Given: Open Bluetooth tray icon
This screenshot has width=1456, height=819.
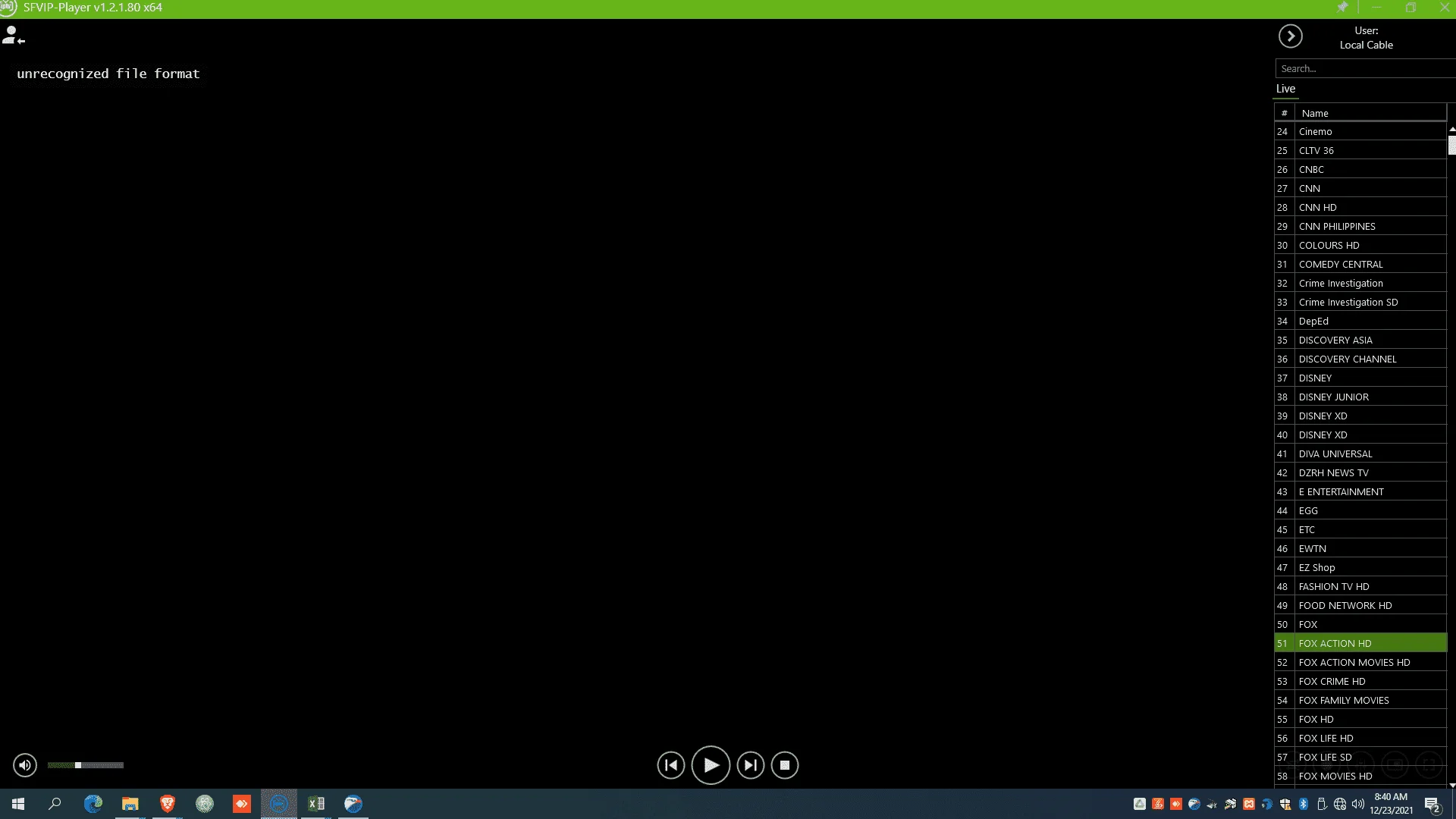Looking at the screenshot, I should 1304,804.
